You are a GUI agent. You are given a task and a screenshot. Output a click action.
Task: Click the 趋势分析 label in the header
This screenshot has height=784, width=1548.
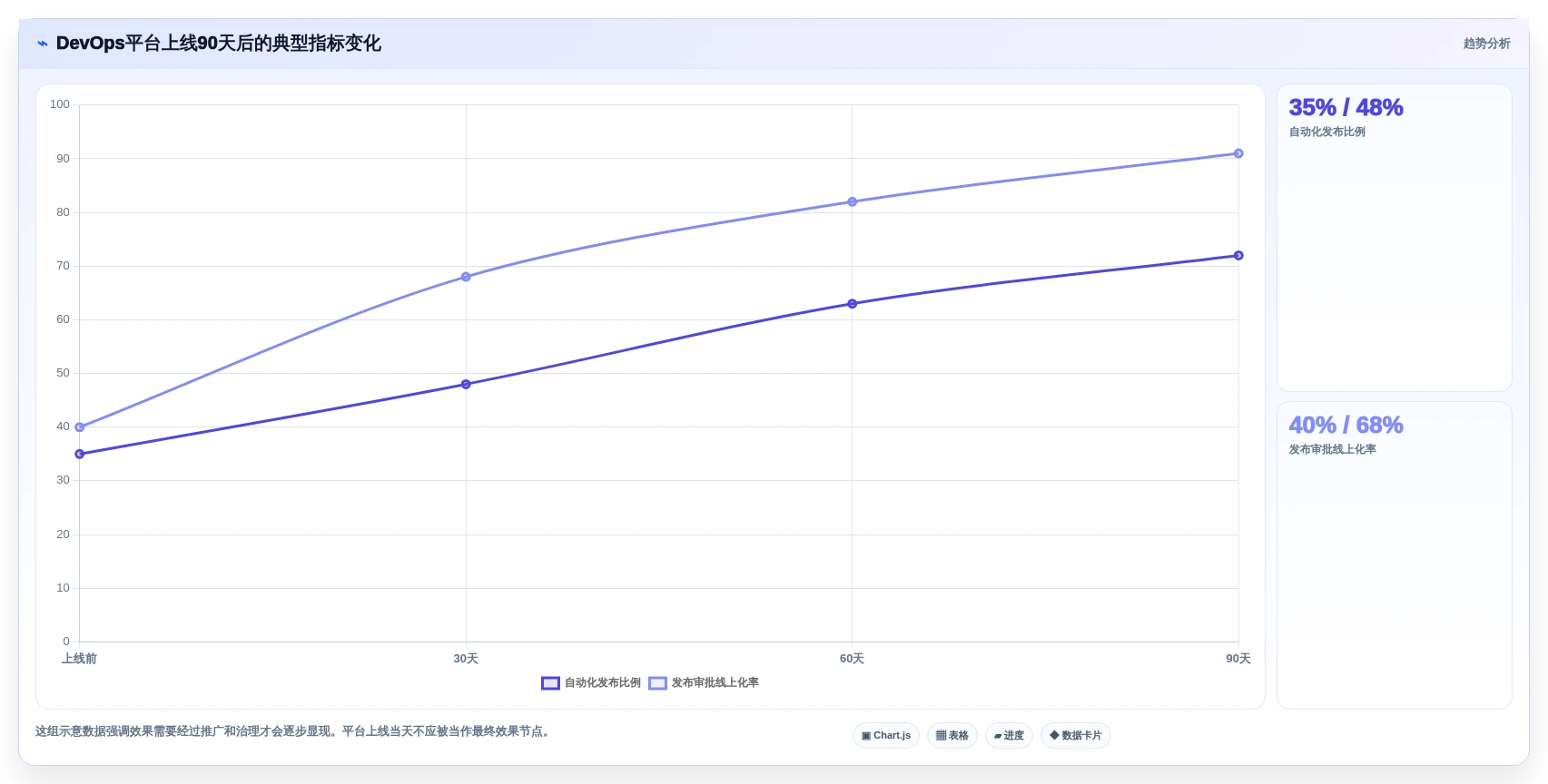tap(1486, 44)
